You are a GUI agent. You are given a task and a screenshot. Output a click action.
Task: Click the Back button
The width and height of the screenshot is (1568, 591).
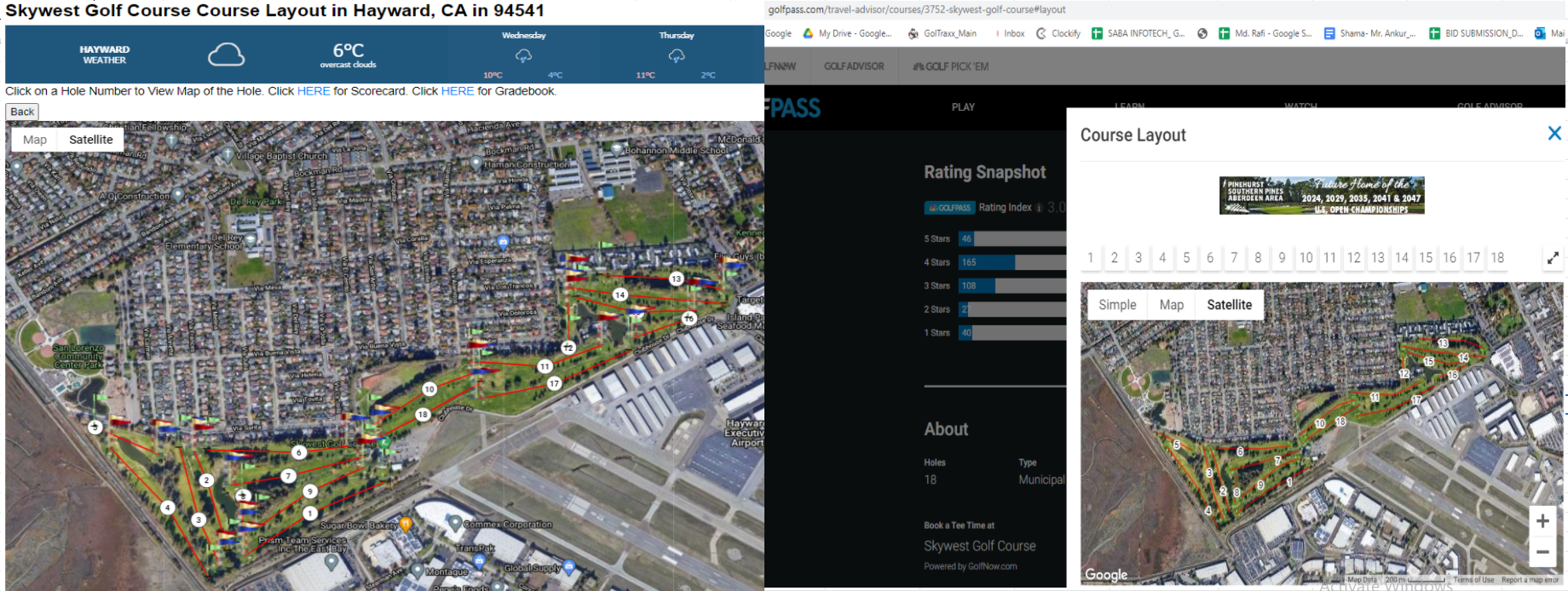click(22, 112)
